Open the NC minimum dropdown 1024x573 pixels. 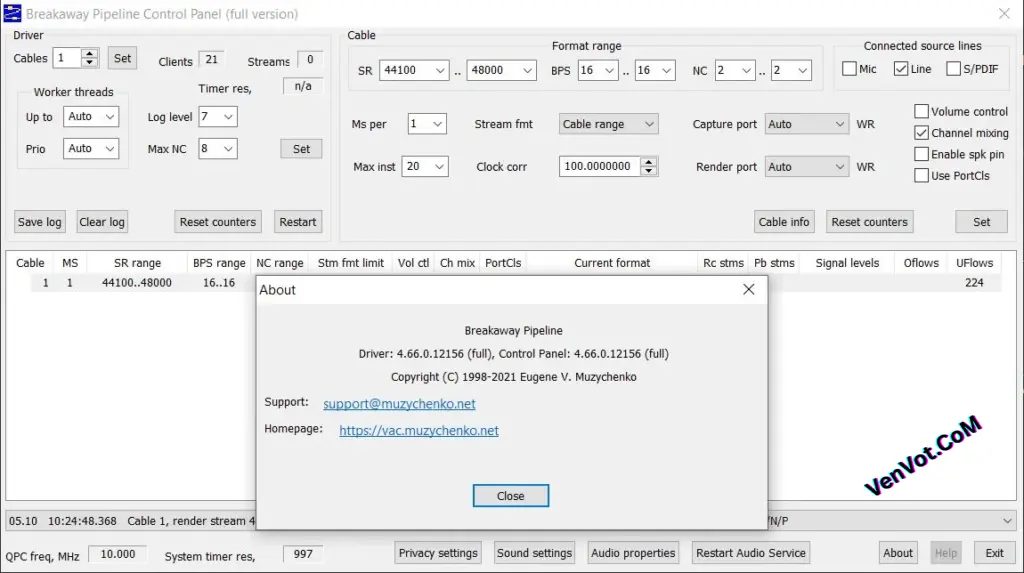point(735,71)
